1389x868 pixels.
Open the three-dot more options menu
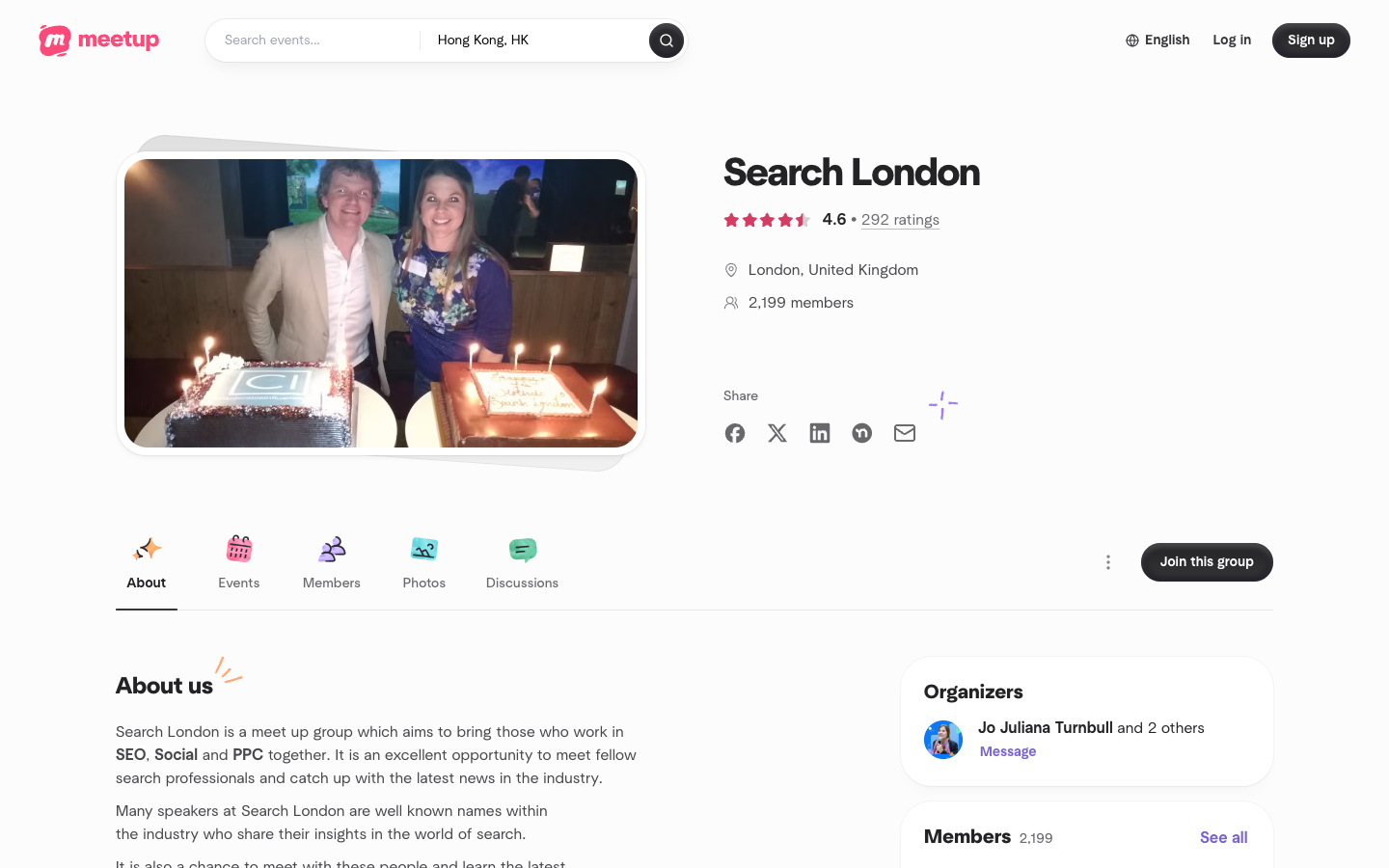coord(1108,562)
